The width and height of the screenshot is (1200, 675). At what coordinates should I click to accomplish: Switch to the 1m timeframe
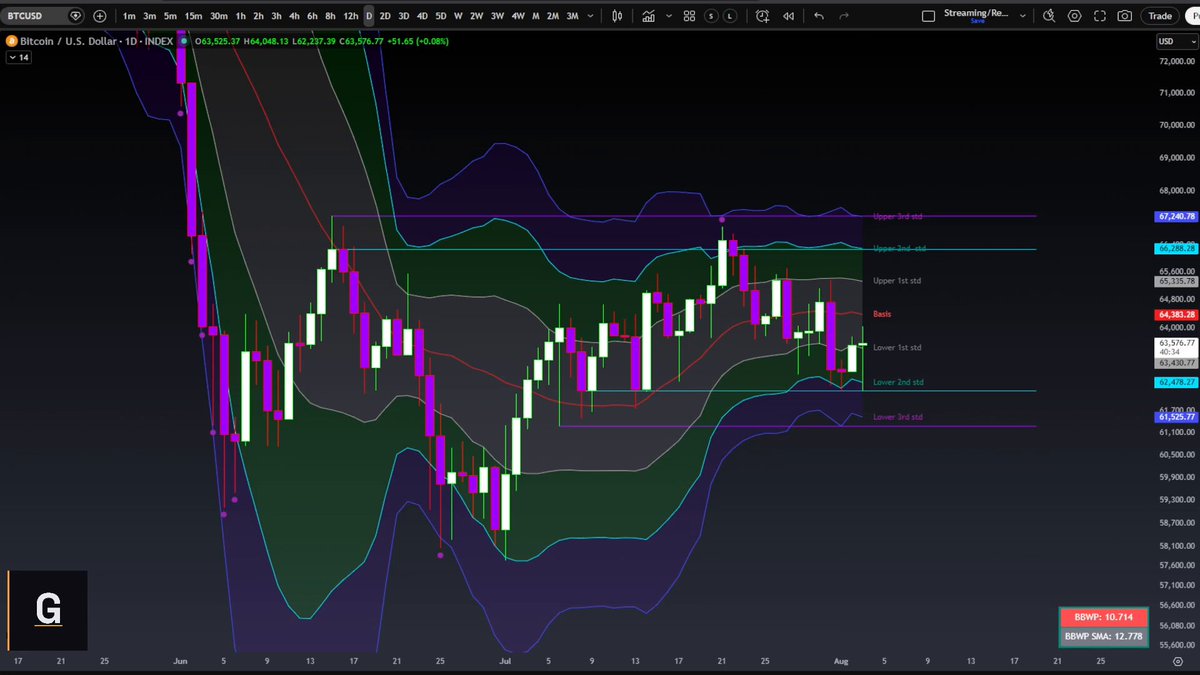[x=129, y=16]
